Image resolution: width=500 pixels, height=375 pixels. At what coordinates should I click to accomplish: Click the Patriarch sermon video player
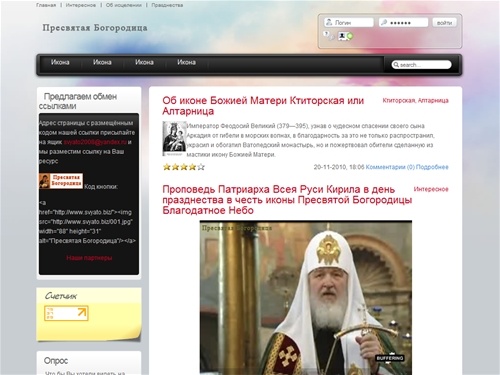pyautogui.click(x=306, y=297)
